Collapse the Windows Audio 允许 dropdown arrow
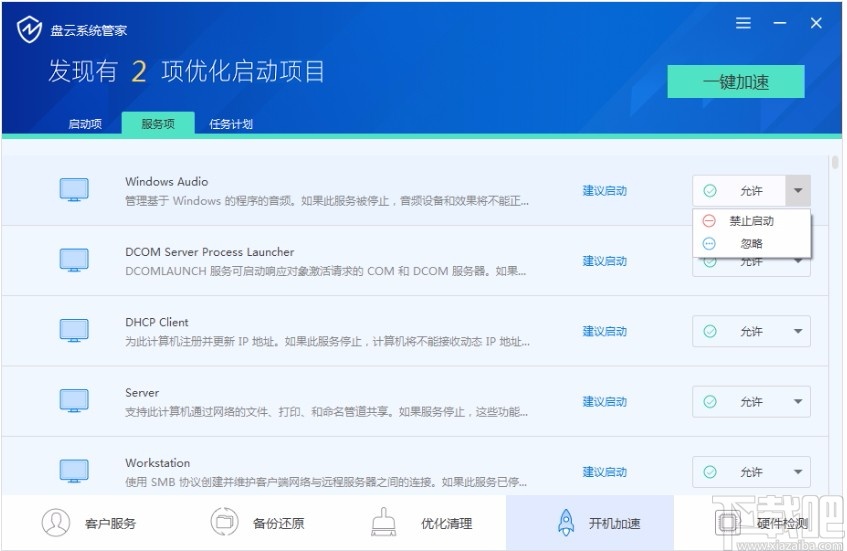This screenshot has width=847, height=551. coord(798,191)
